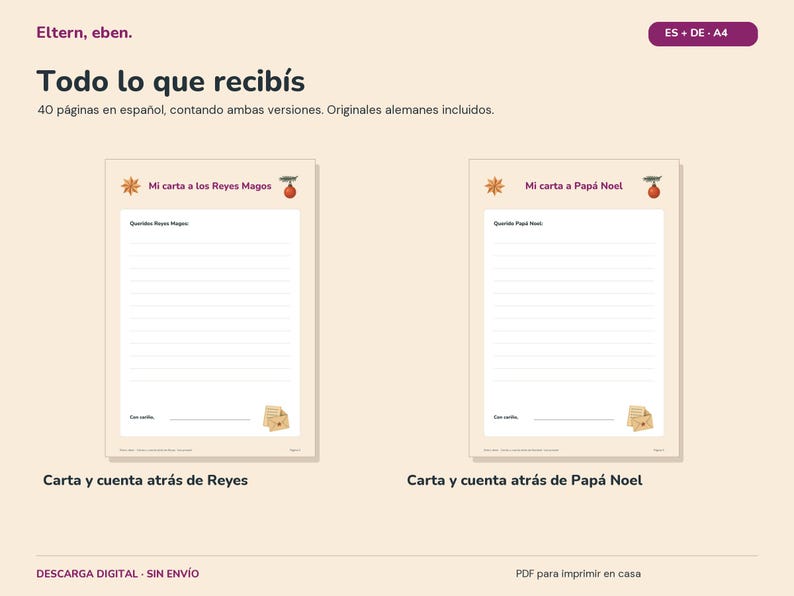Viewport: 794px width, 596px height.
Task: Click 'Queridos Reyes Magos:' salutation
Action: 159,223
